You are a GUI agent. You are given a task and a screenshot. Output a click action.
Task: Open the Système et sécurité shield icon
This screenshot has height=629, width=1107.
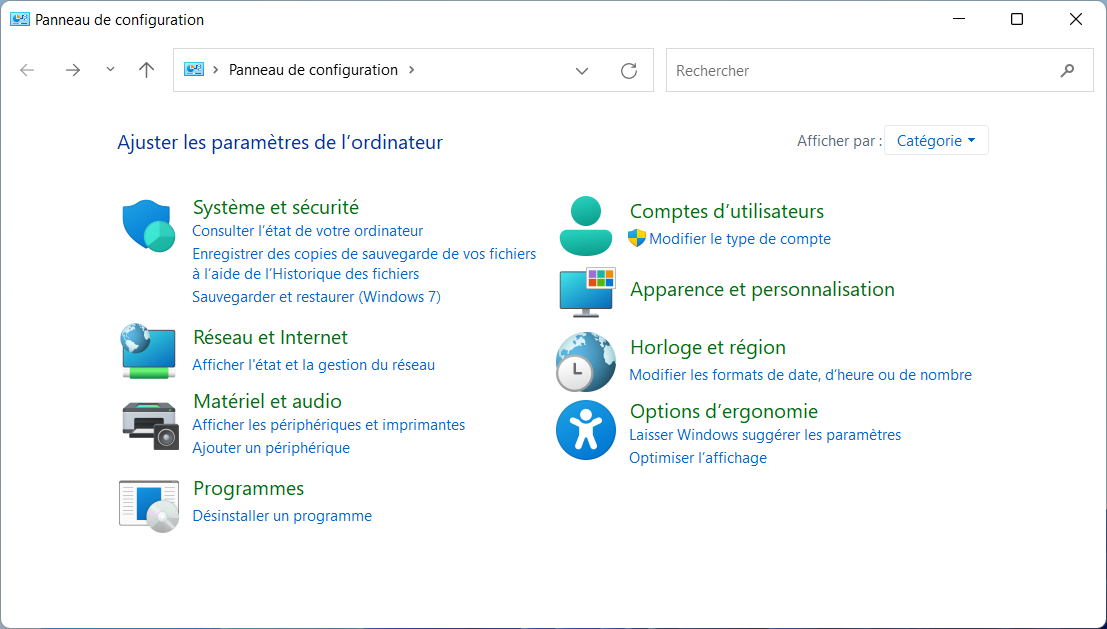point(148,225)
